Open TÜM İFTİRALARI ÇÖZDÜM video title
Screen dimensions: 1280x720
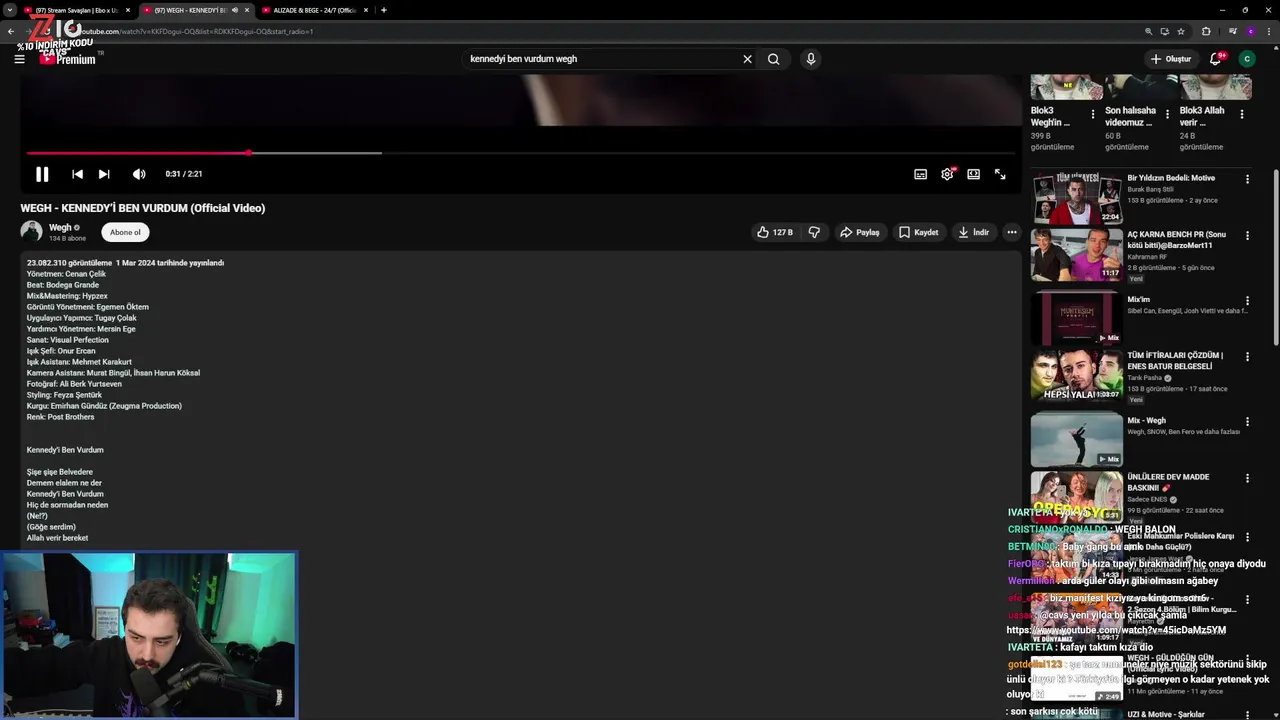coord(1176,361)
